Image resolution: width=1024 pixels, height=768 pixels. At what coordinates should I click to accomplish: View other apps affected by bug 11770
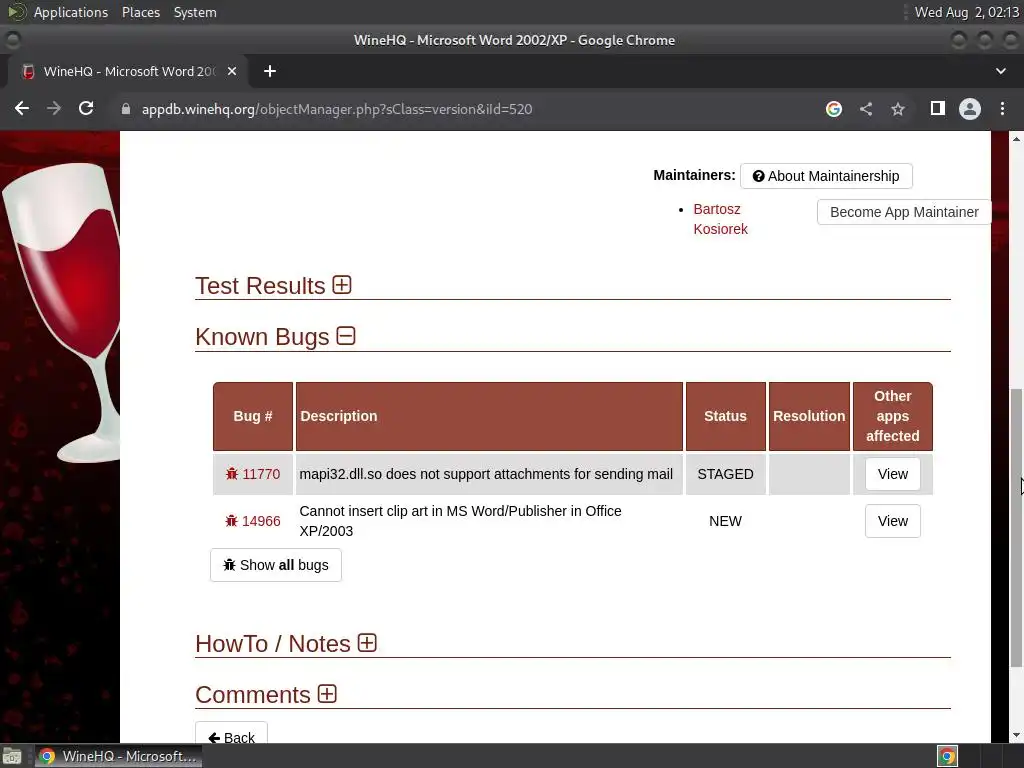point(893,474)
